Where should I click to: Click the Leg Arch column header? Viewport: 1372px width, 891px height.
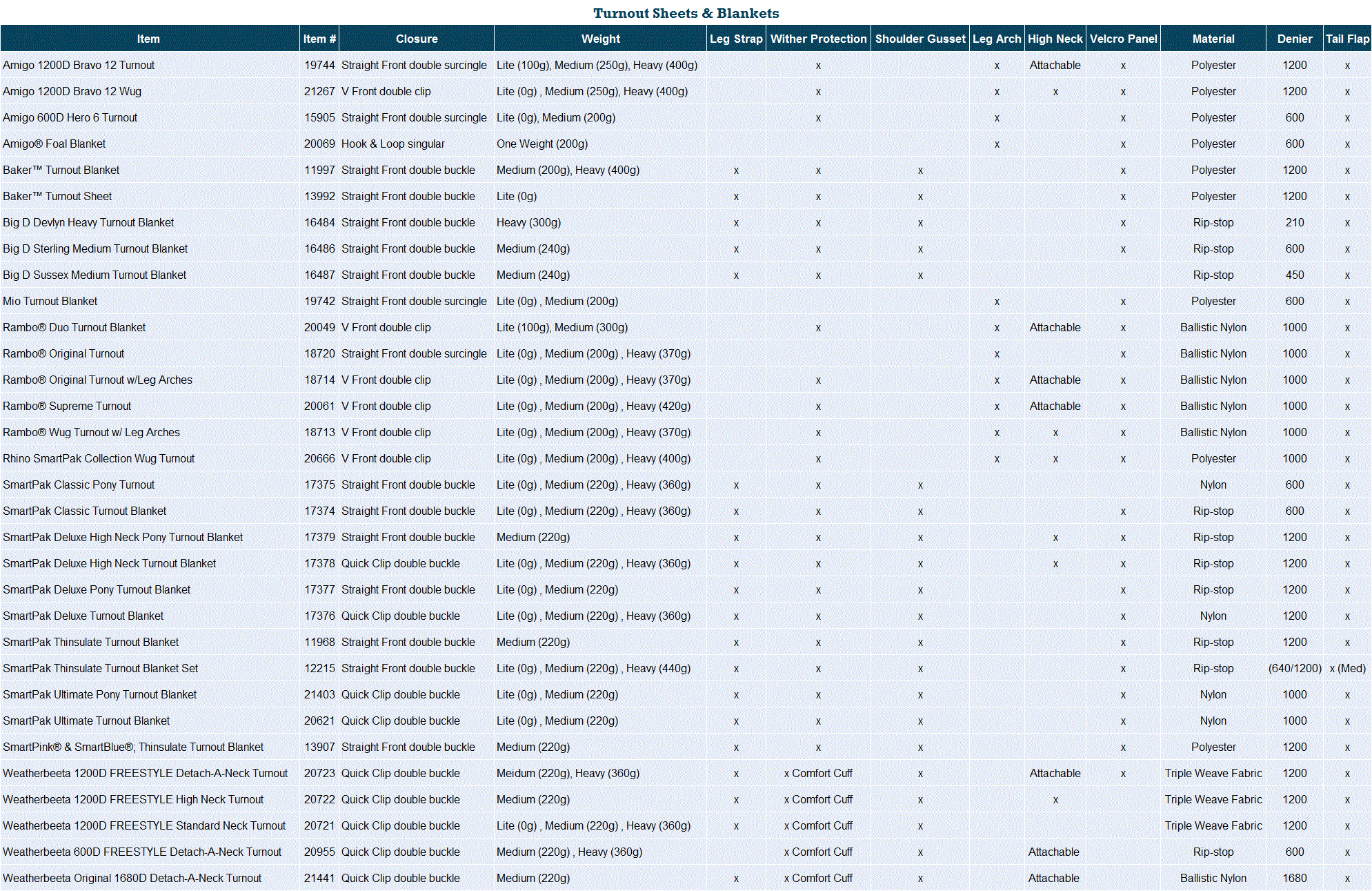tap(997, 39)
